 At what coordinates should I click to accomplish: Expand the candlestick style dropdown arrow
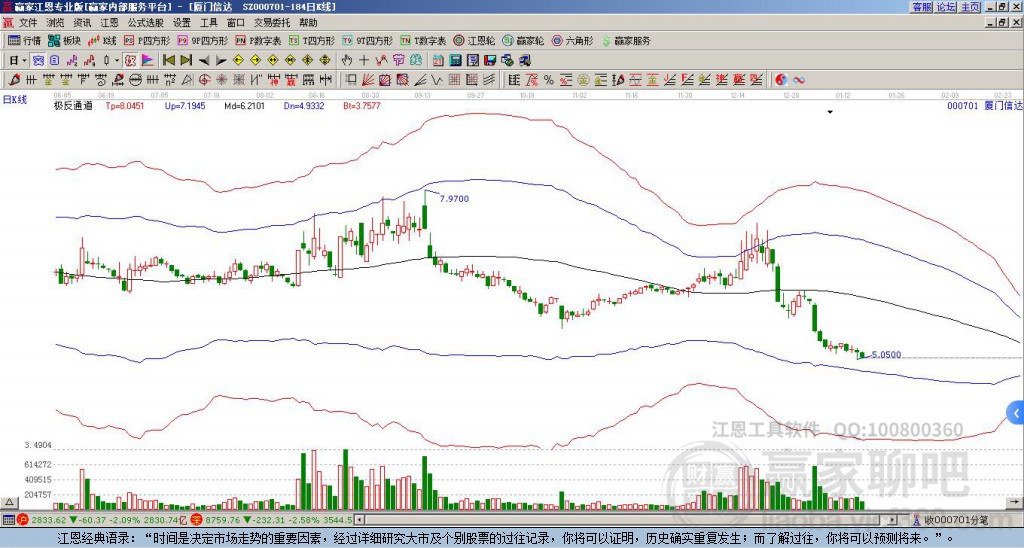pos(117,60)
